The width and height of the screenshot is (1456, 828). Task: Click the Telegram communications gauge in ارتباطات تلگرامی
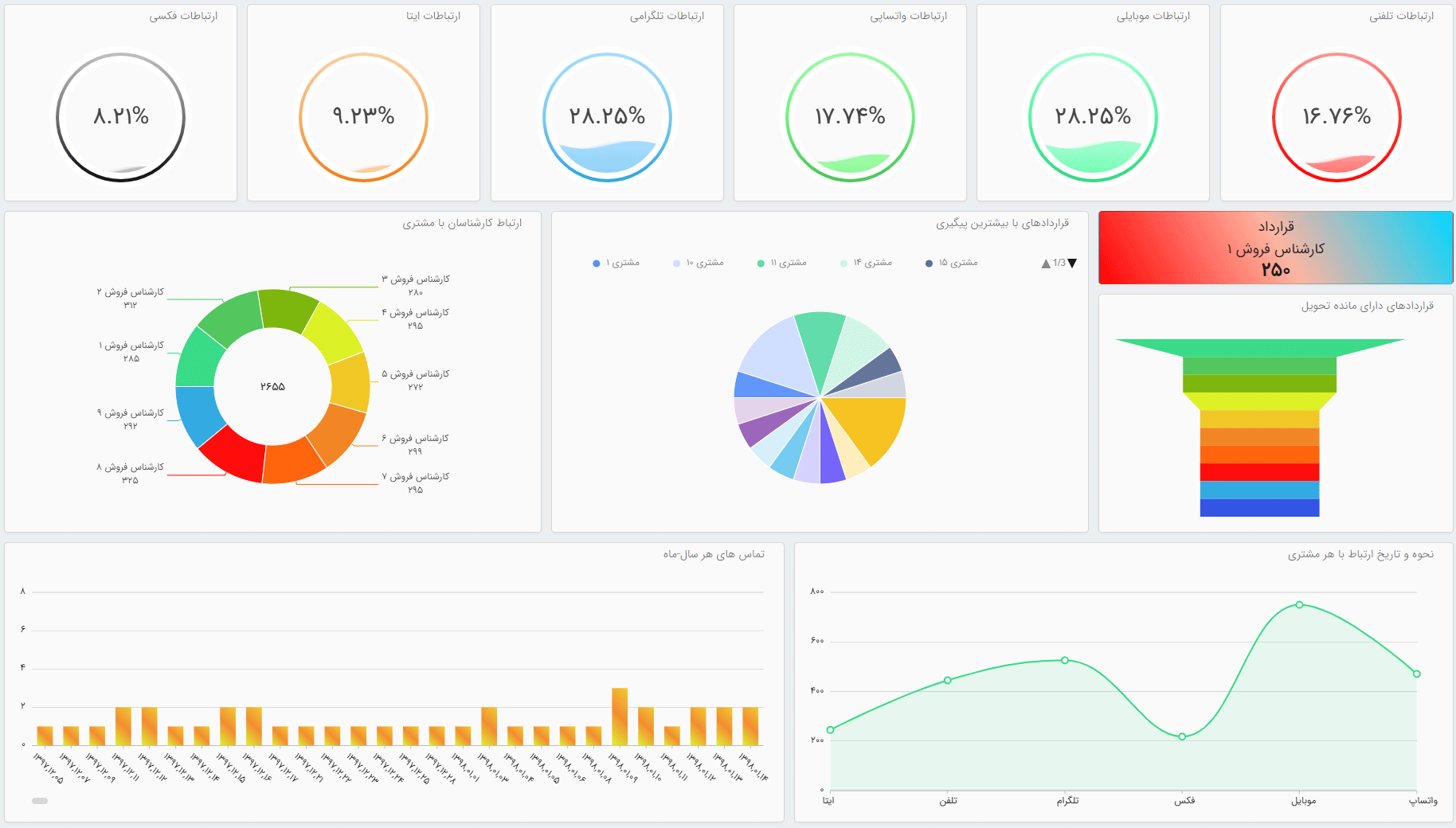[x=607, y=117]
